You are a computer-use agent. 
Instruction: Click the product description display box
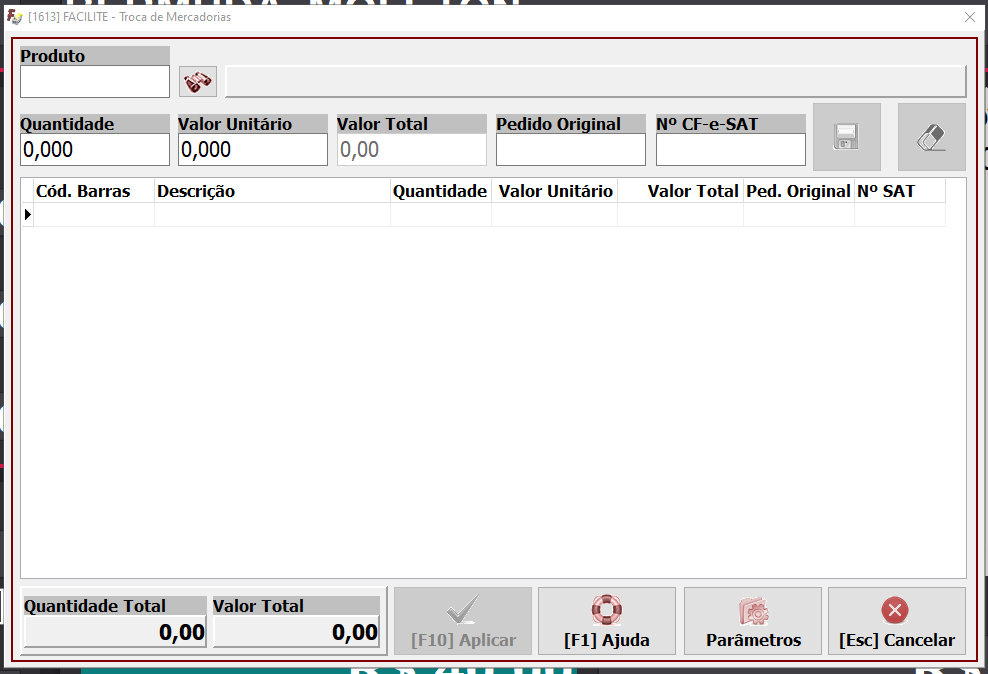point(595,82)
